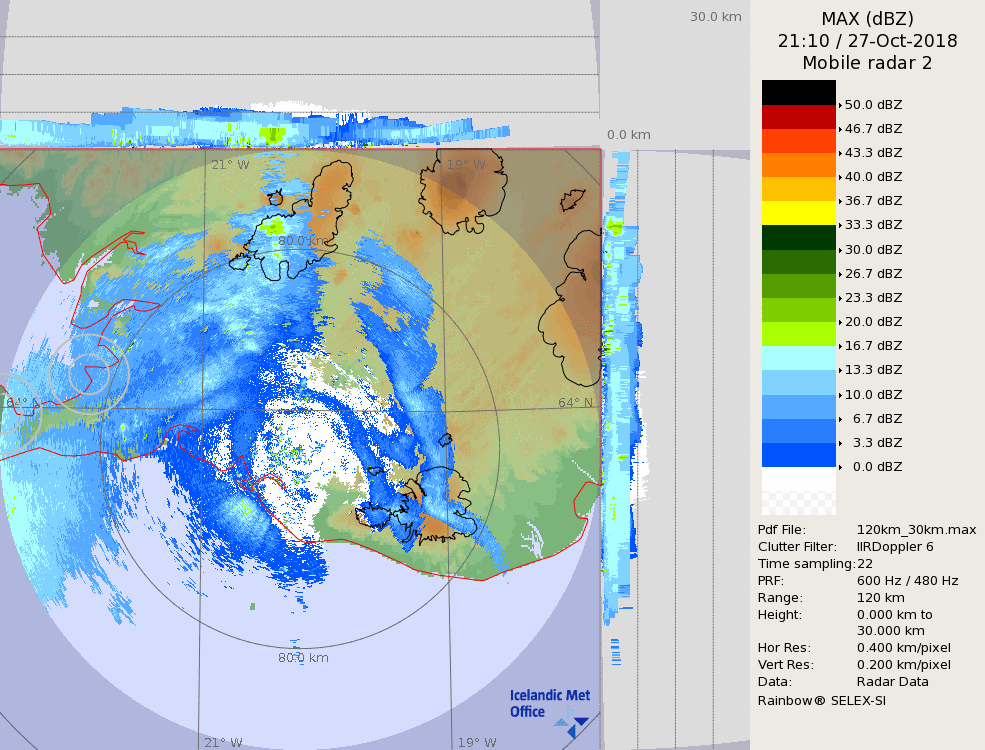
Task: Click the 0.0 km height axis label
Action: 629,135
